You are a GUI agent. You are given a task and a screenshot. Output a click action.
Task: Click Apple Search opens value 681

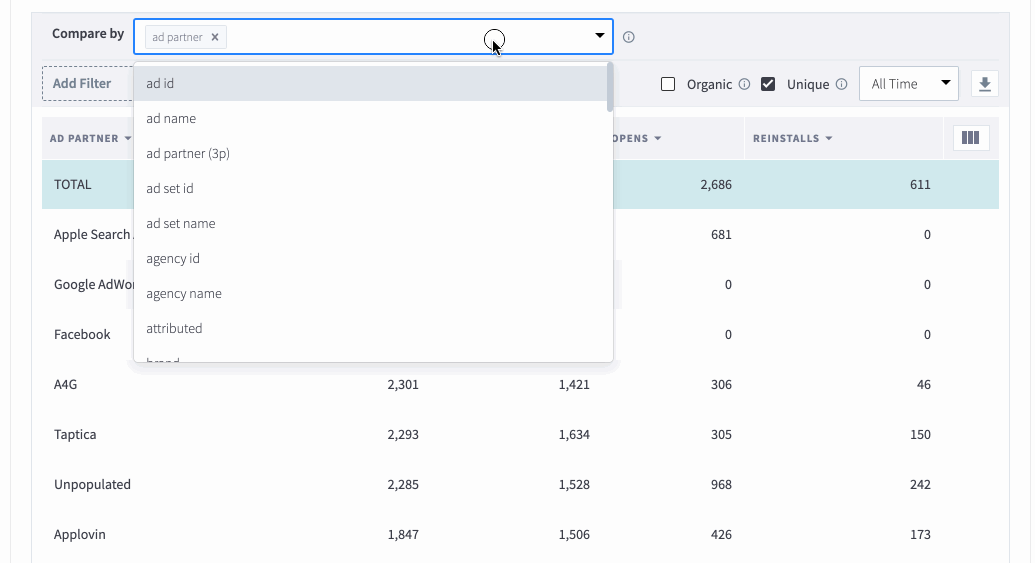pyautogui.click(x=721, y=234)
